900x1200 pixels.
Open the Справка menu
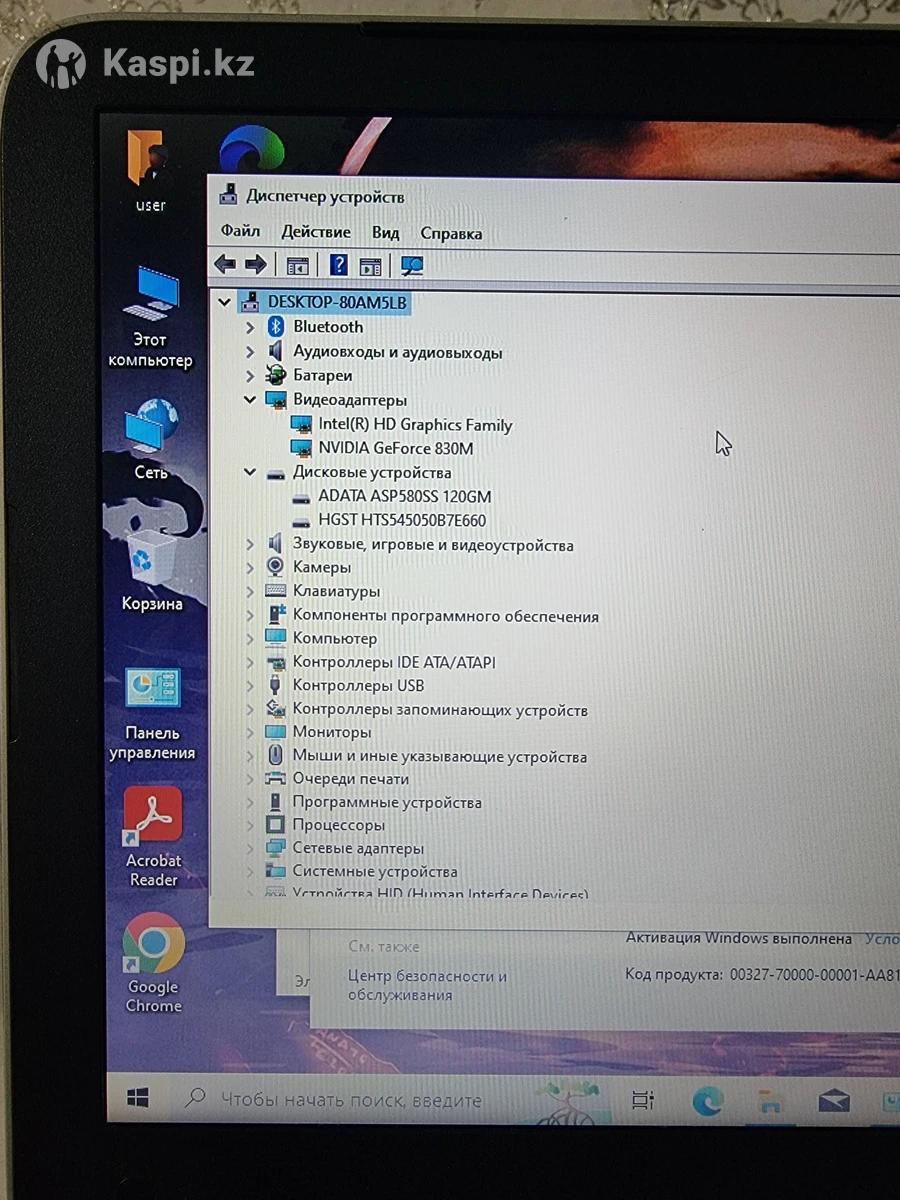tap(451, 234)
